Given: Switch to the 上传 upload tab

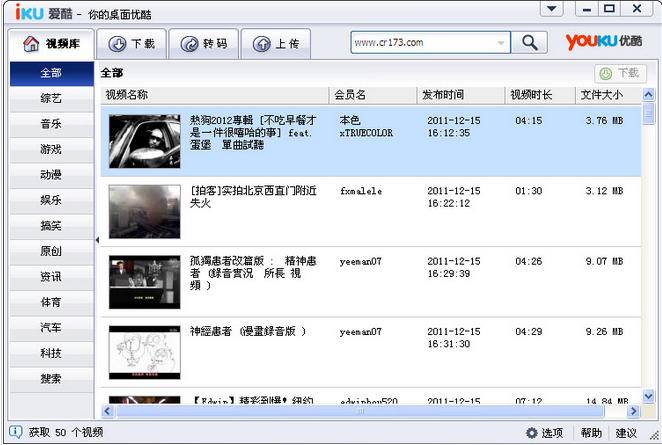Looking at the screenshot, I should click(x=276, y=44).
